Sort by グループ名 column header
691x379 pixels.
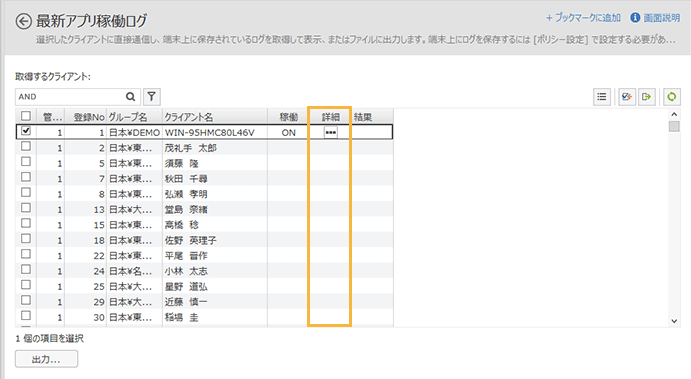click(134, 117)
